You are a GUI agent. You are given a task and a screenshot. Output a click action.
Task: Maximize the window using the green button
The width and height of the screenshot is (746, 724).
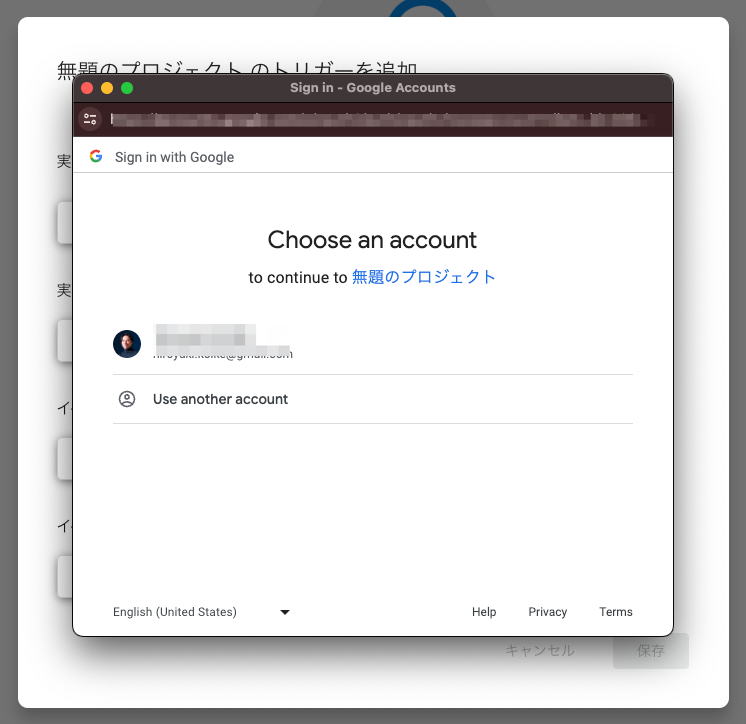(127, 88)
